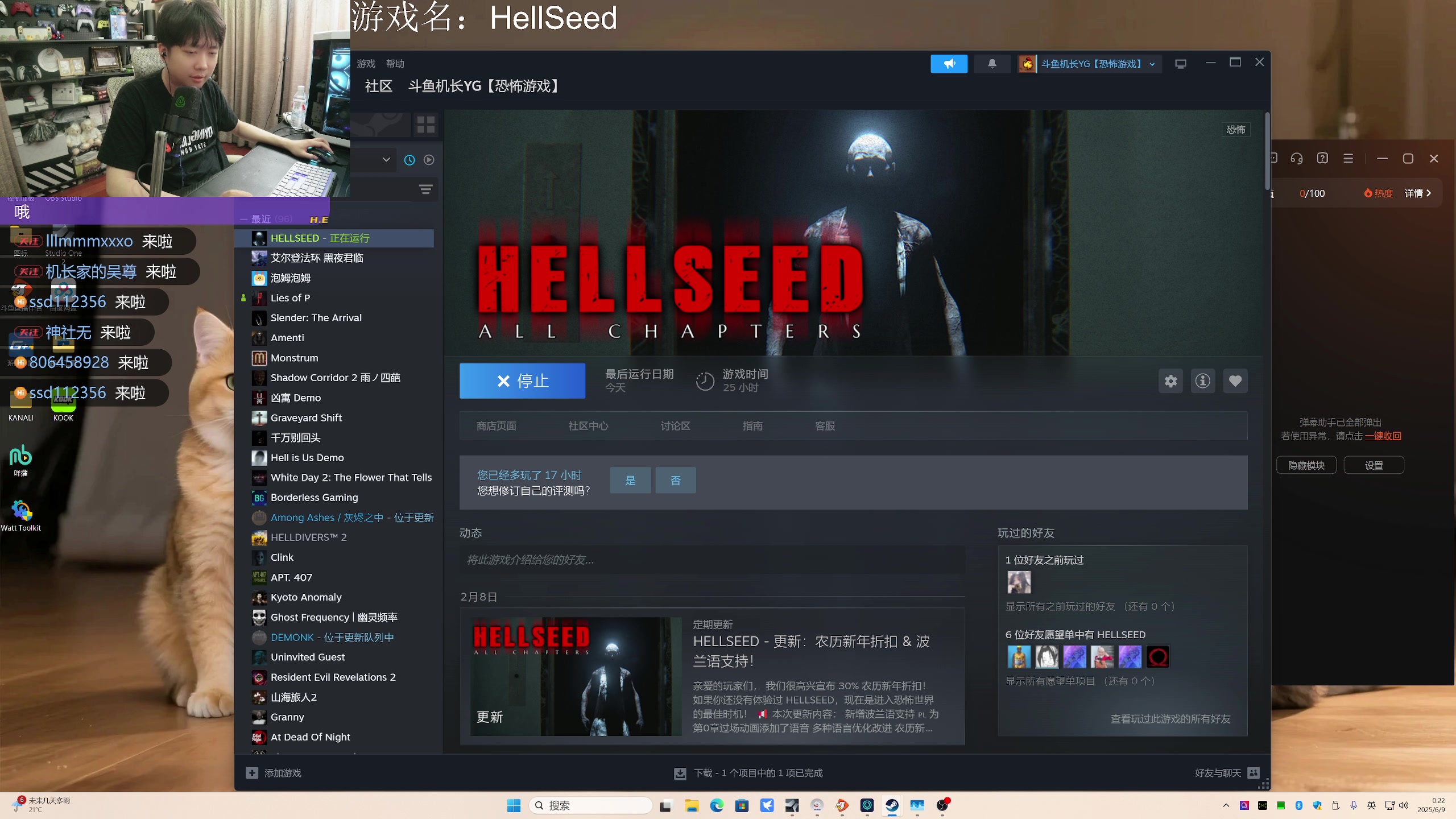
Task: Switch library to grid view icon
Action: tap(425, 125)
